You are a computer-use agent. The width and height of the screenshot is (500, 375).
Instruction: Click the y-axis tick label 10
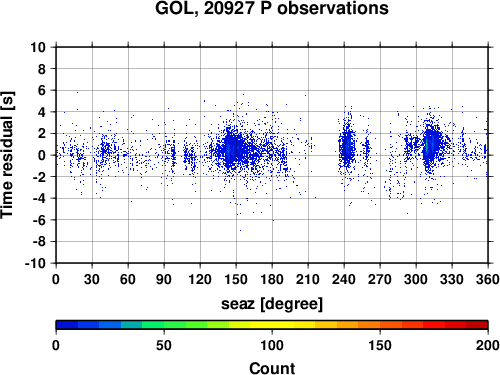pyautogui.click(x=38, y=47)
